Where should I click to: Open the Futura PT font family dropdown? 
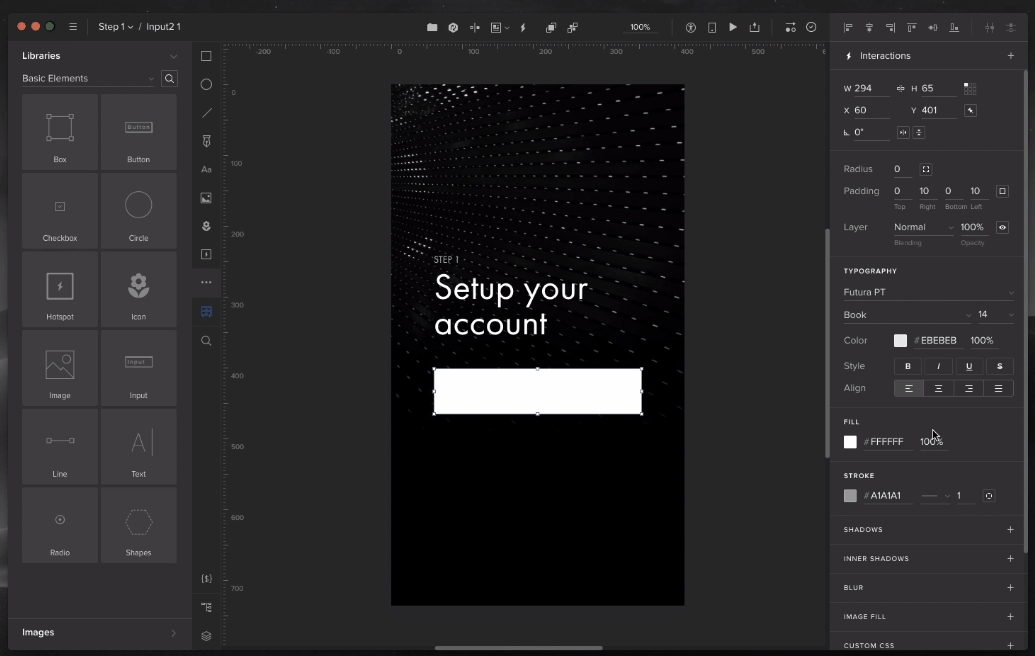pyautogui.click(x=926, y=291)
